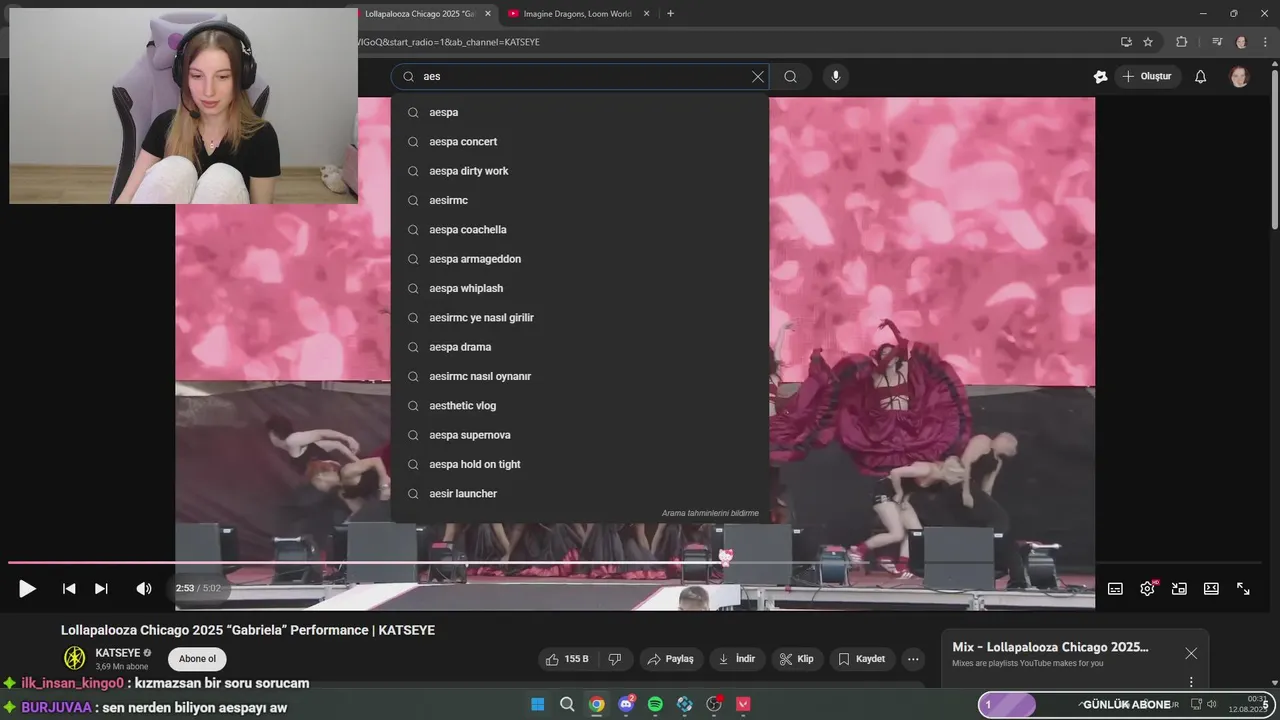Open the Windows Start menu
The image size is (1280, 720).
coord(537,704)
